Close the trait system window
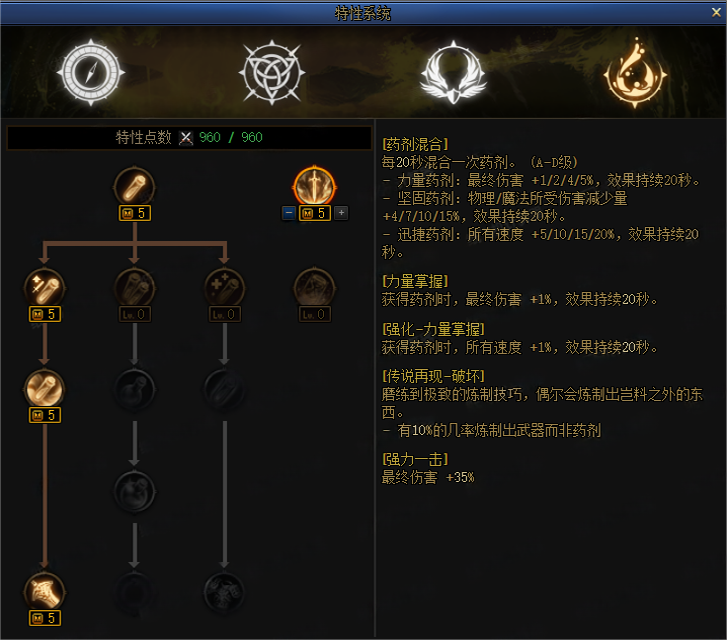Viewport: 727px width, 640px height. coord(716,13)
